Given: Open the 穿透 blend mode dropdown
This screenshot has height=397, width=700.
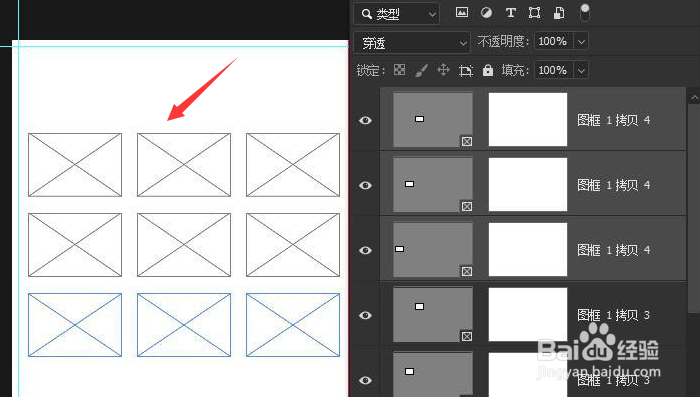Looking at the screenshot, I should [412, 43].
